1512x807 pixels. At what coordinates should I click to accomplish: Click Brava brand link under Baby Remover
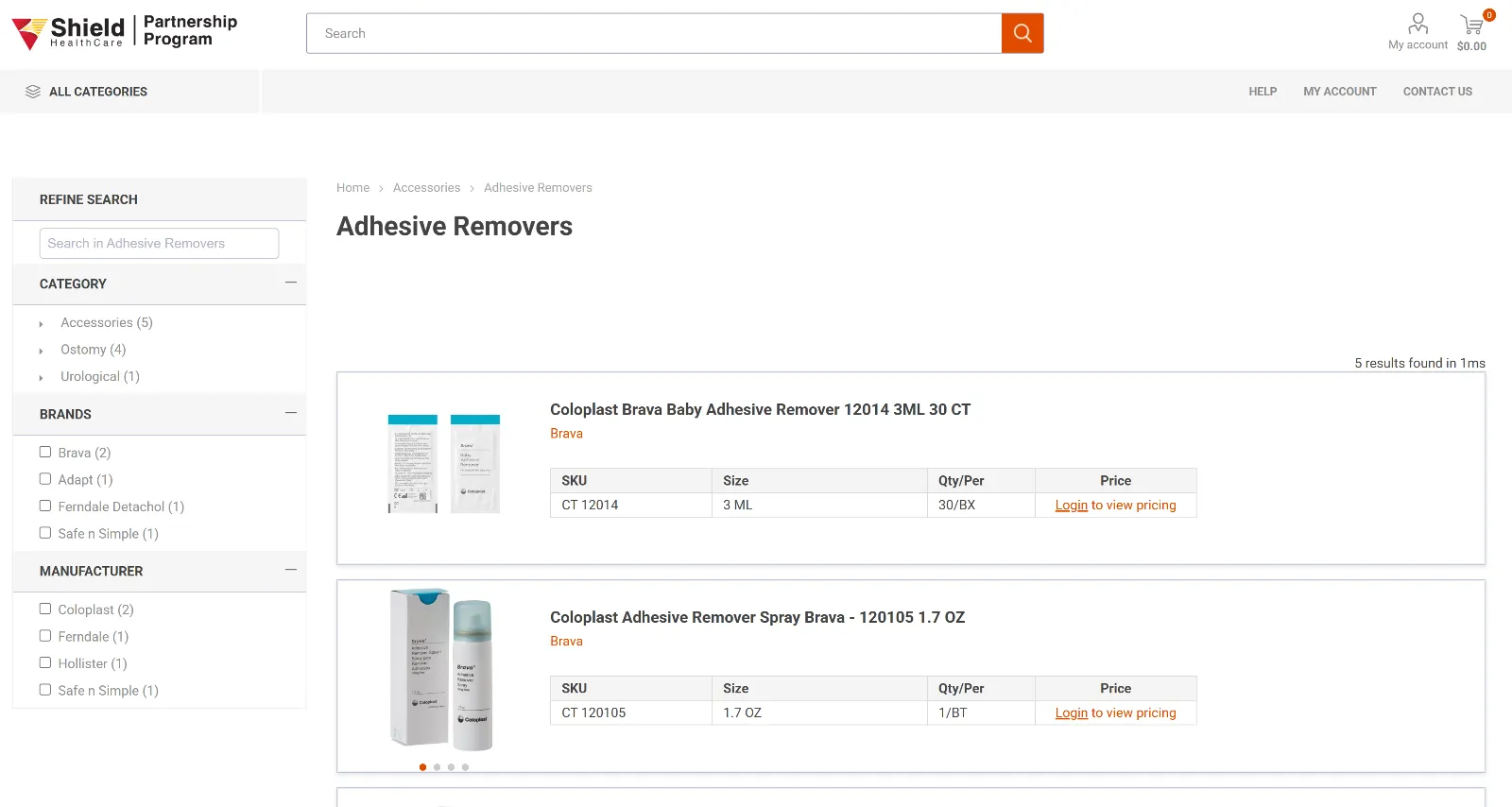566,434
